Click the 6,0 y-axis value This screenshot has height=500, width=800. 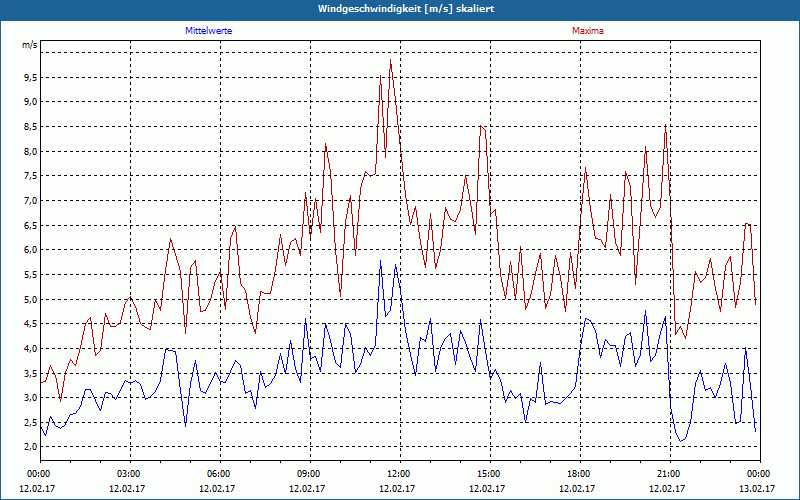coord(30,249)
